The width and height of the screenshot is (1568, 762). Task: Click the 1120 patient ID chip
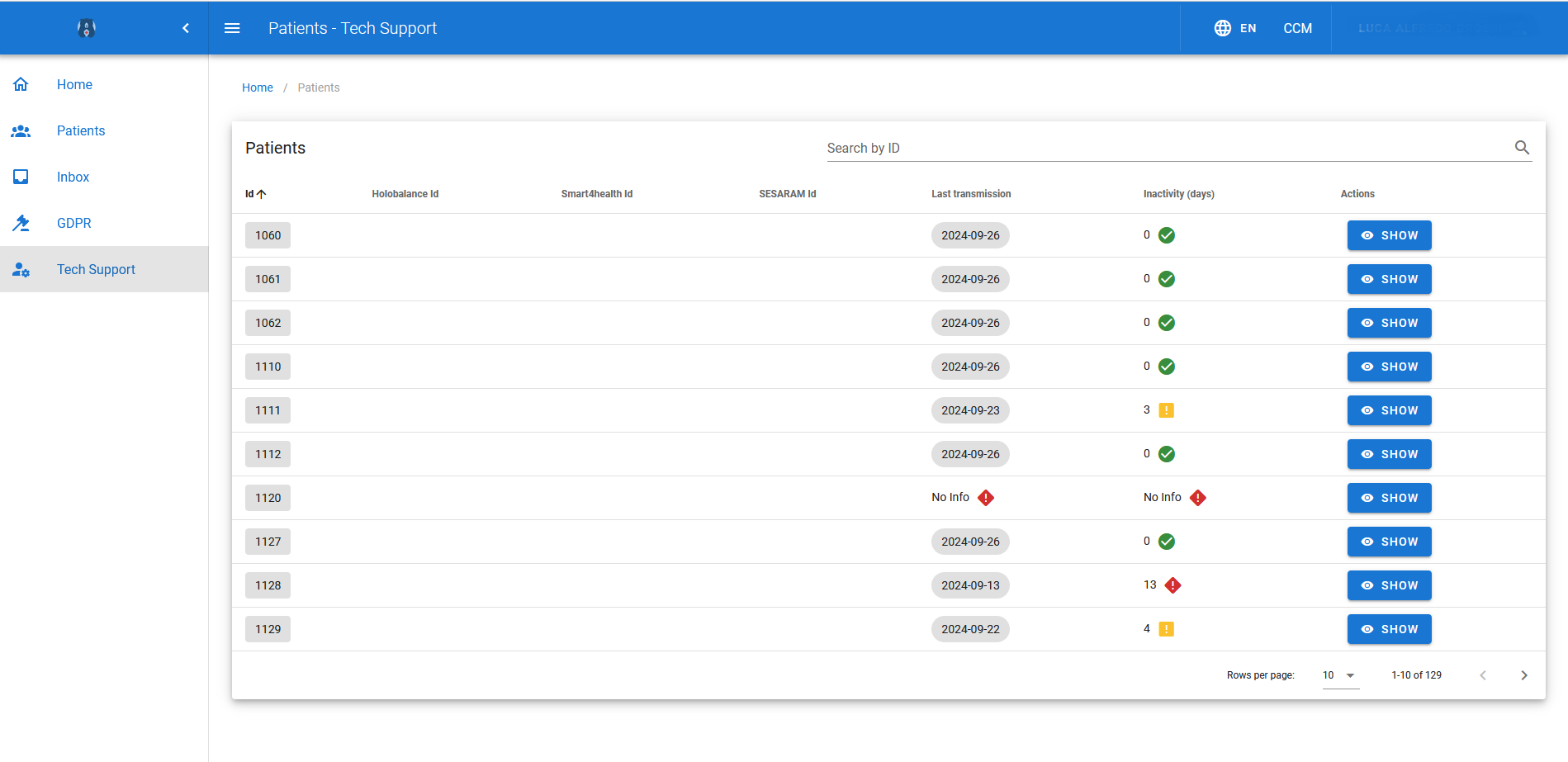[268, 498]
